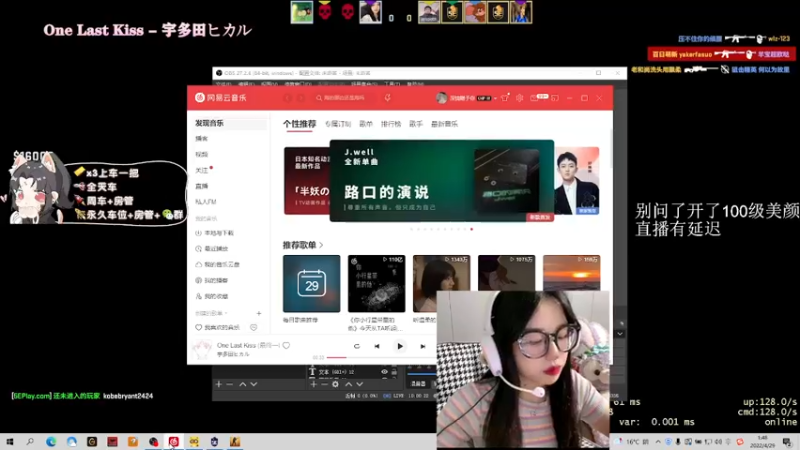Open the sunset playlist cover

point(571,273)
